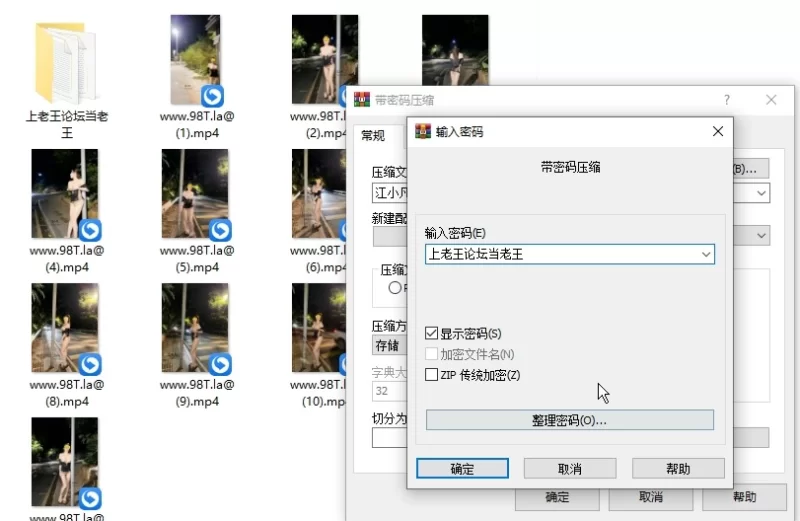Click the WinRAR icon in 输入密码 title bar
The image size is (800, 521).
coord(423,131)
